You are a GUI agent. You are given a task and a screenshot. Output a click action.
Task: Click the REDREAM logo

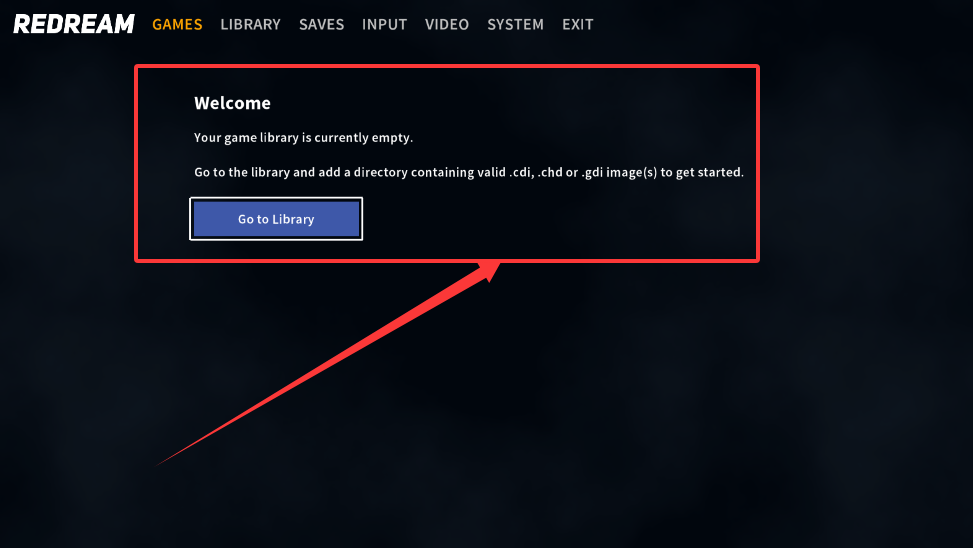(74, 24)
